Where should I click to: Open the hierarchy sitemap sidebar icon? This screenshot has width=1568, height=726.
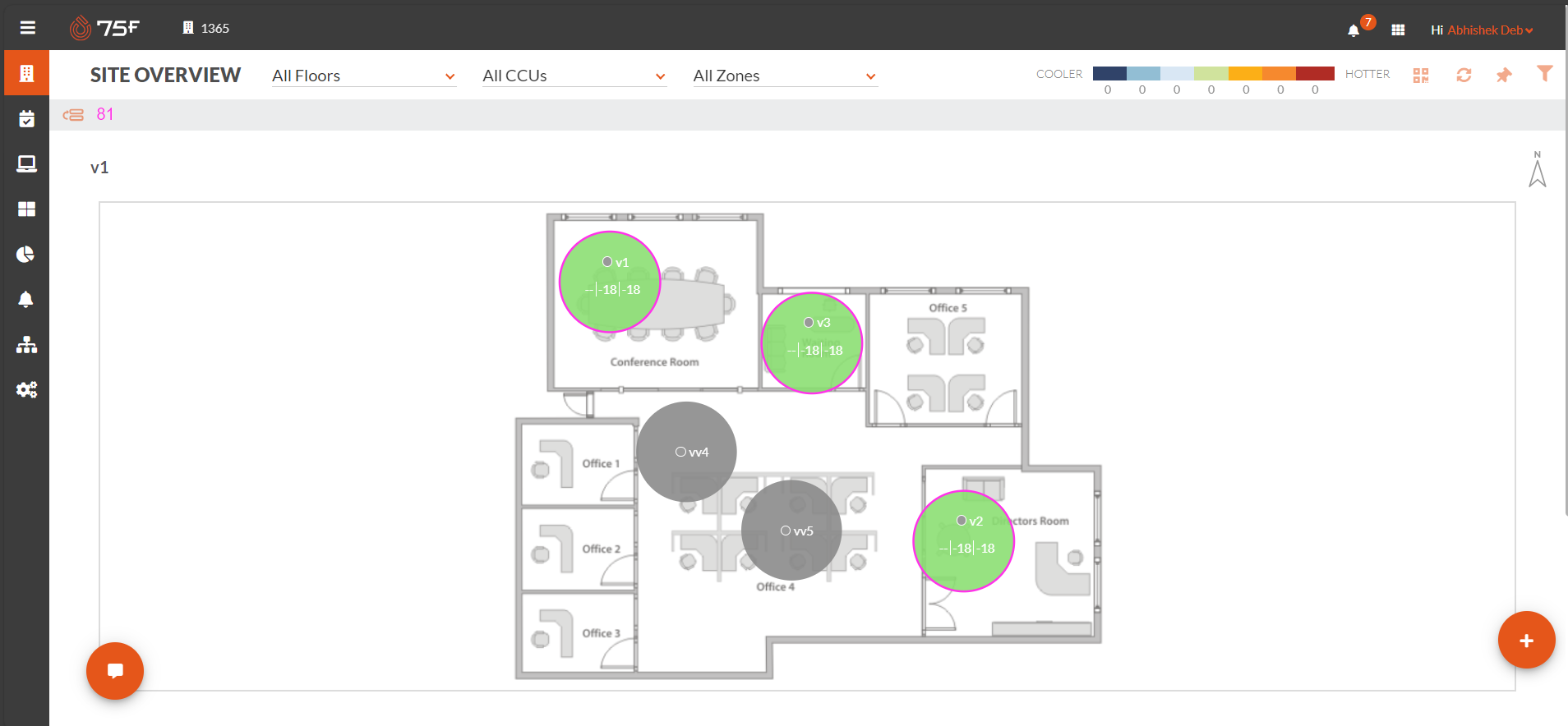(26, 344)
